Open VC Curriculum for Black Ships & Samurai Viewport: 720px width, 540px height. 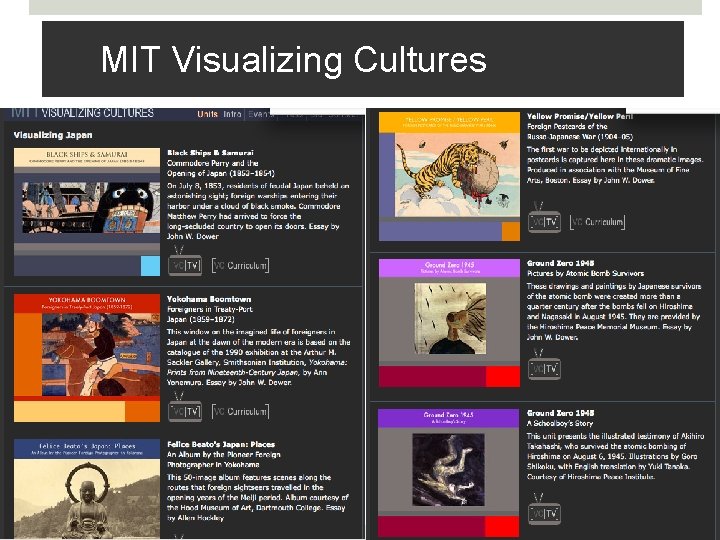[x=240, y=265]
